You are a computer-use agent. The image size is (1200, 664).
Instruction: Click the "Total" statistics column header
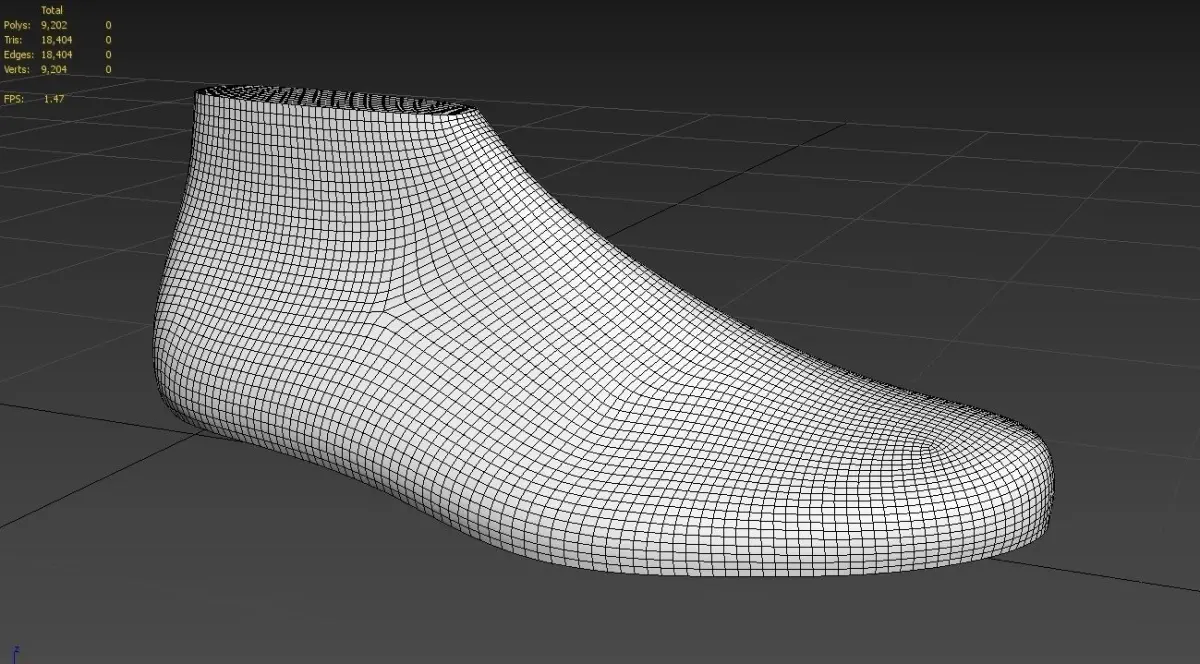(52, 10)
